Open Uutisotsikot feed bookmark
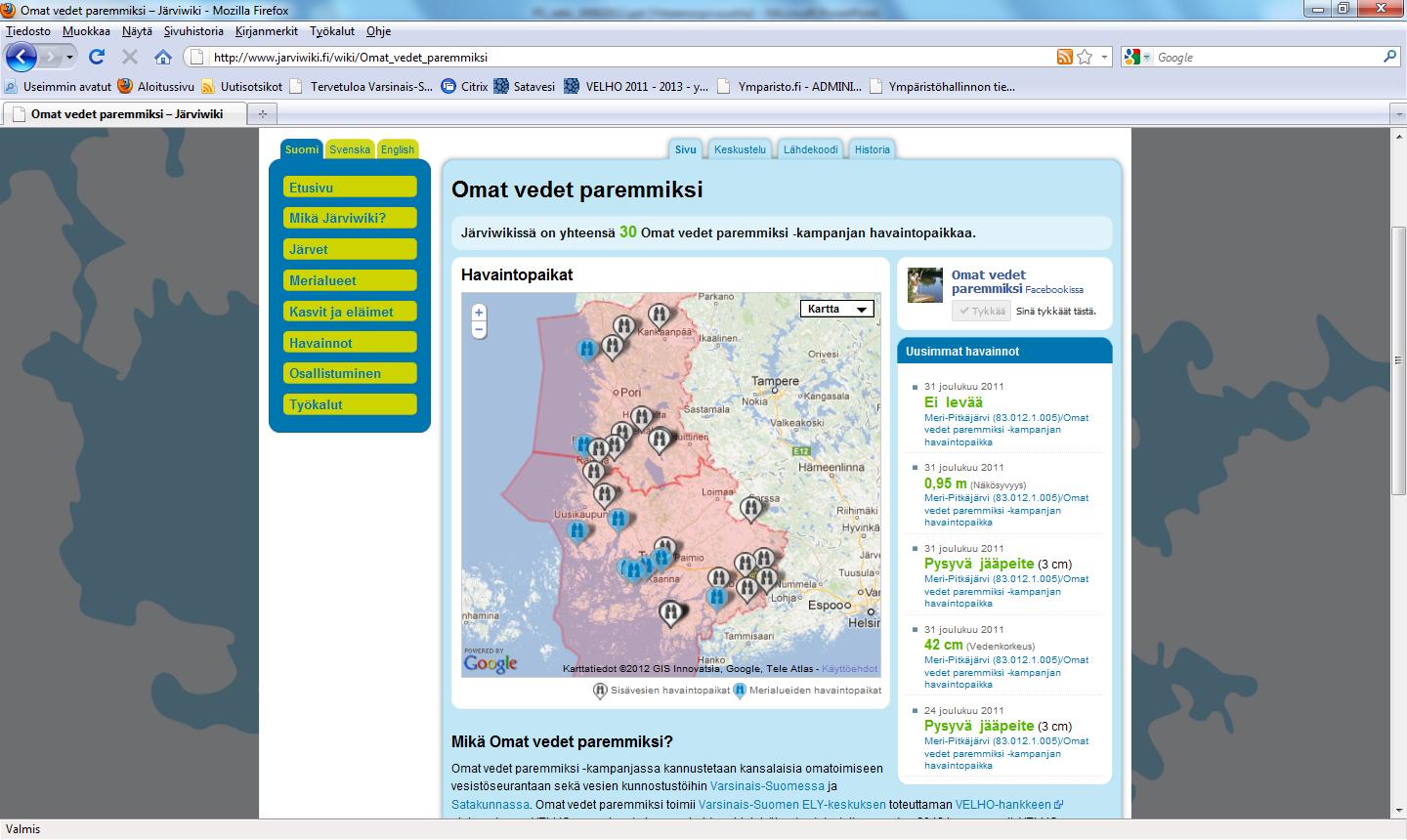1407x840 pixels. point(241,86)
